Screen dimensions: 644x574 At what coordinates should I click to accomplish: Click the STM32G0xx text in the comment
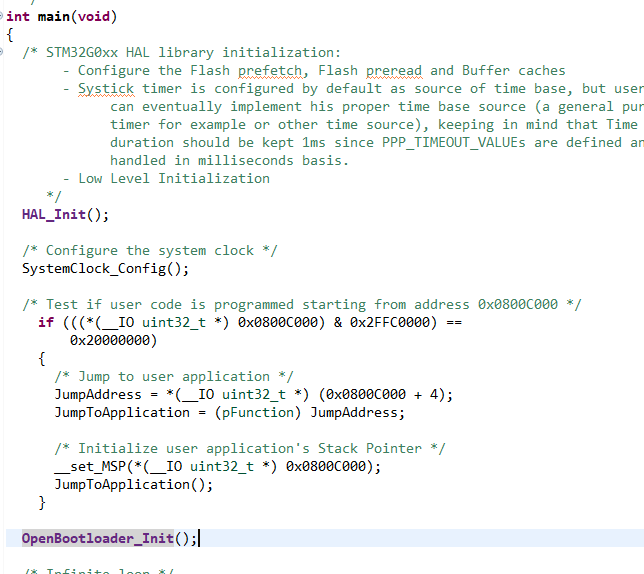[82, 53]
